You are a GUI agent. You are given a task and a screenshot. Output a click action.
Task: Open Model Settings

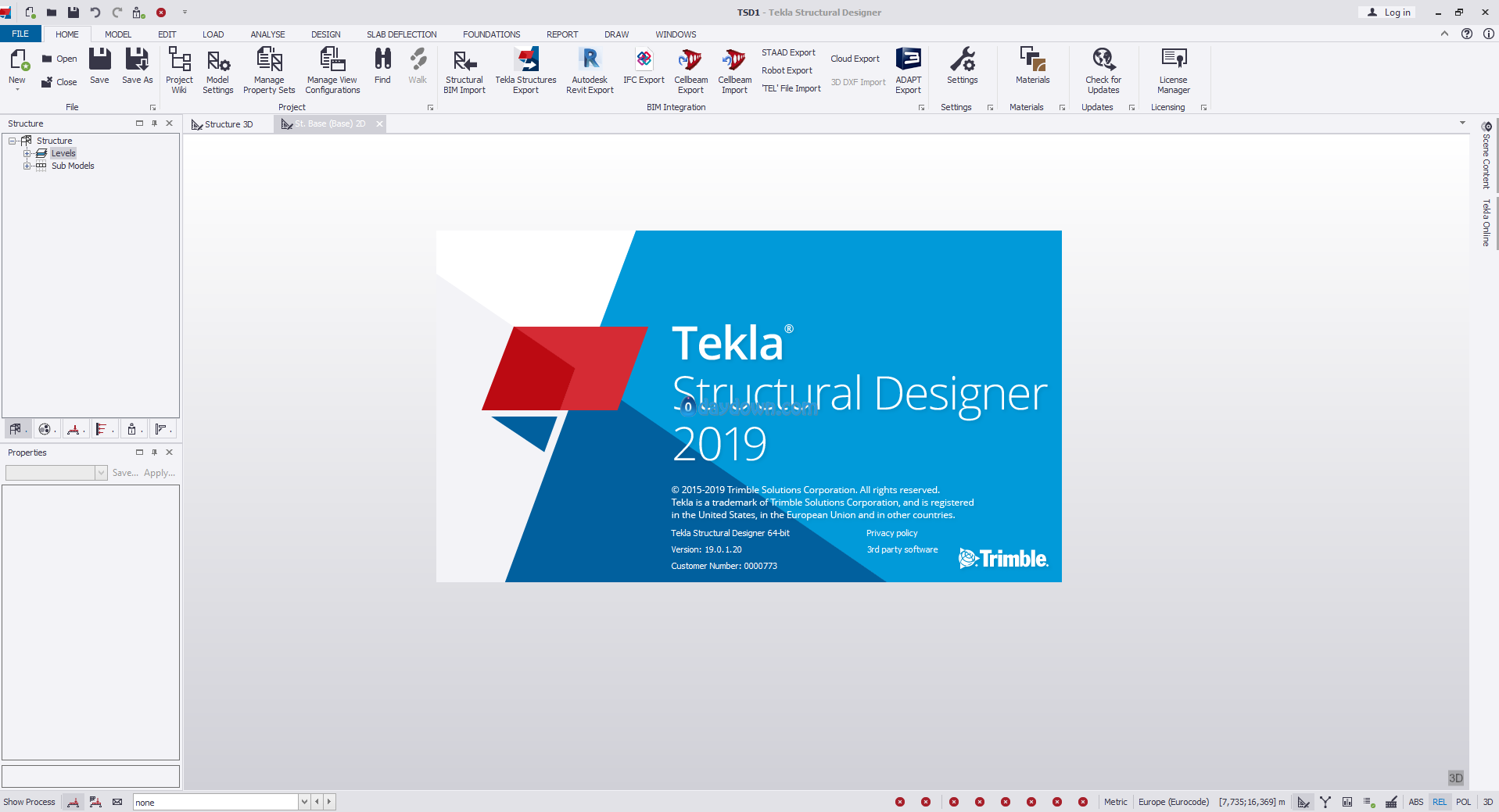click(218, 70)
